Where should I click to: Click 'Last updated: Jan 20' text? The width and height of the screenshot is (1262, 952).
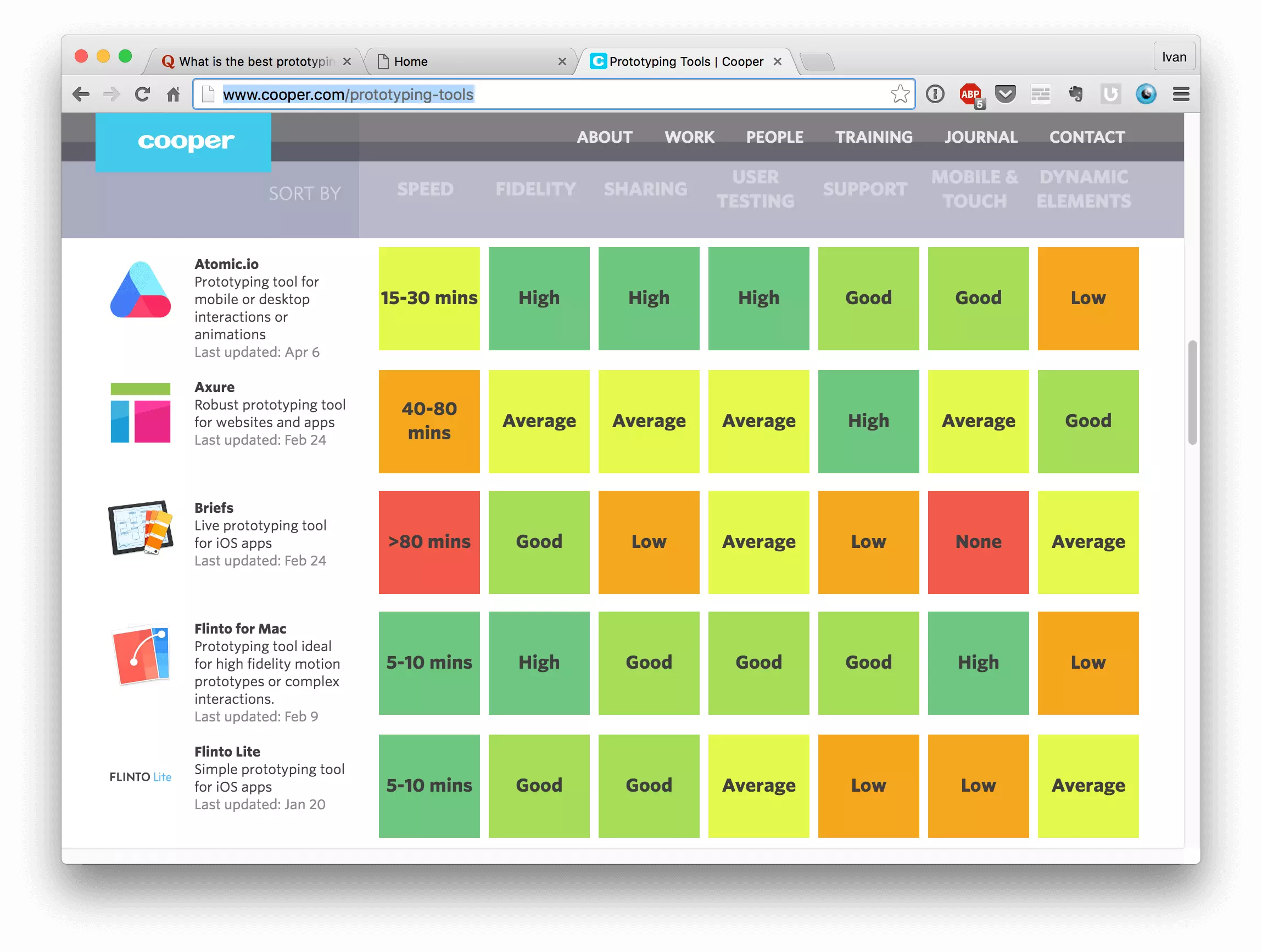click(260, 804)
